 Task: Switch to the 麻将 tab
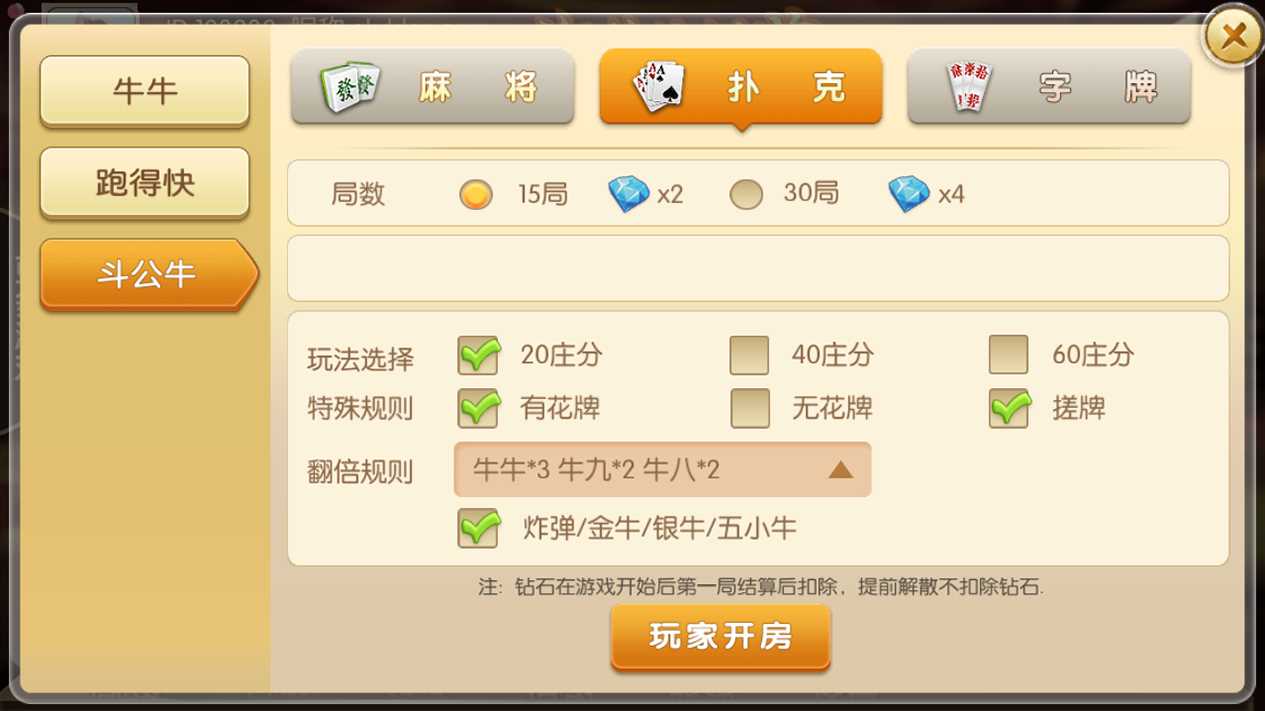tap(432, 87)
